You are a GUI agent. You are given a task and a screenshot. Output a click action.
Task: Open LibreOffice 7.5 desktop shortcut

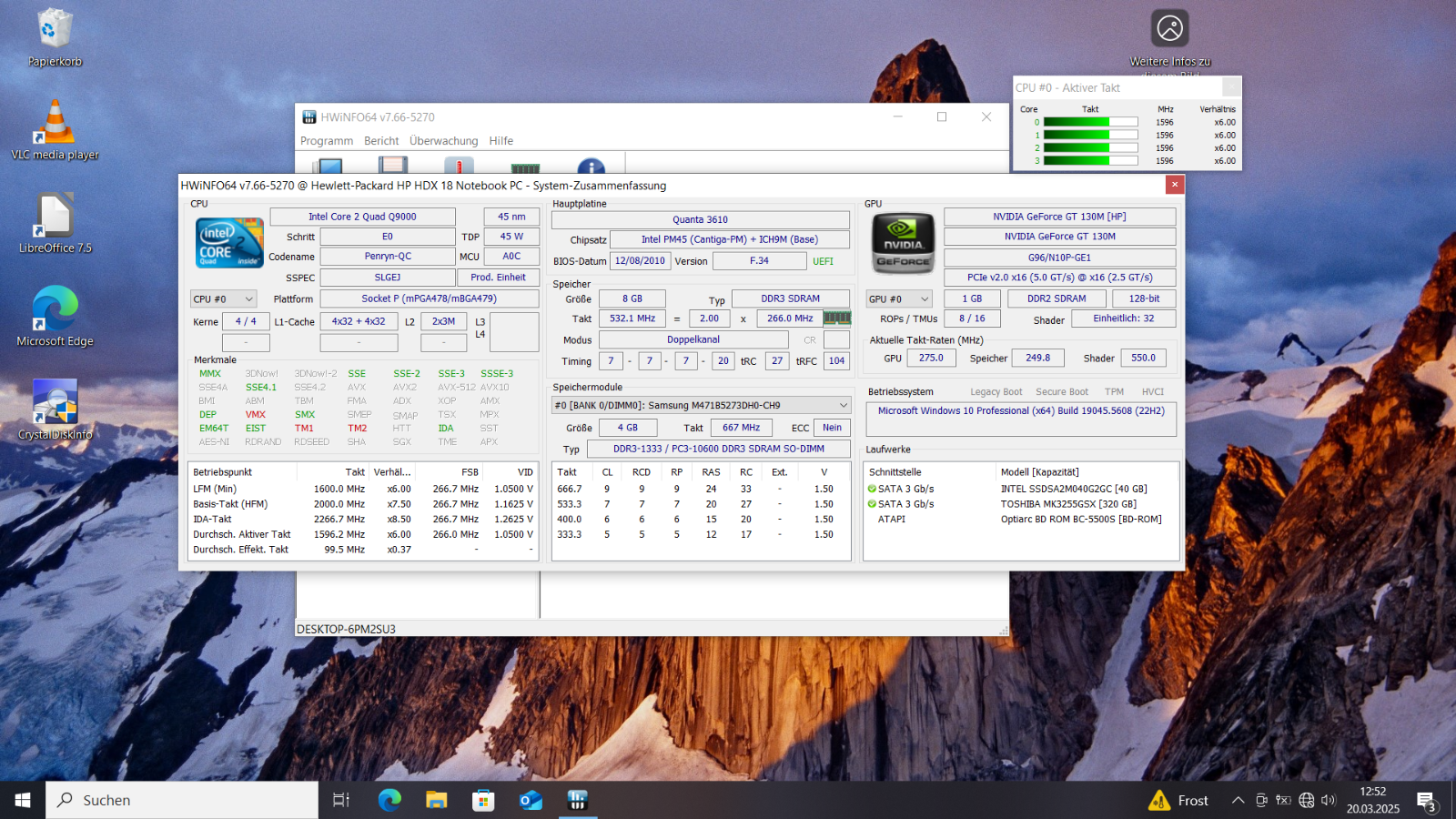point(55,224)
